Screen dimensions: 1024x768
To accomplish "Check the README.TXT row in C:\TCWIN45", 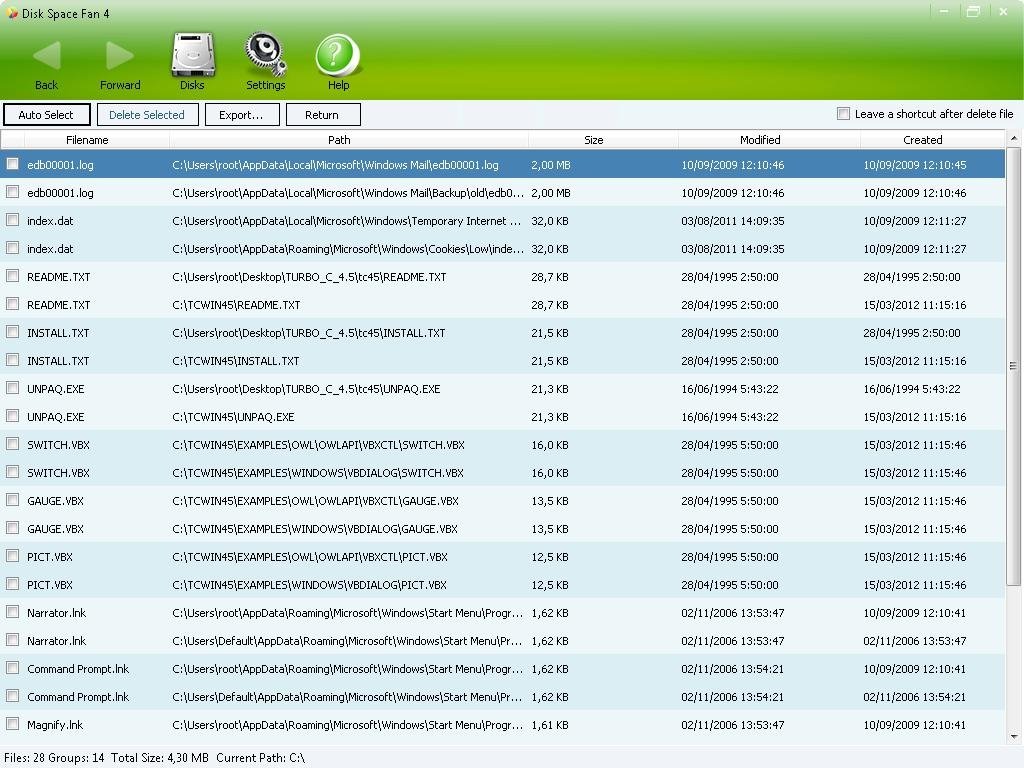I will (12, 304).
